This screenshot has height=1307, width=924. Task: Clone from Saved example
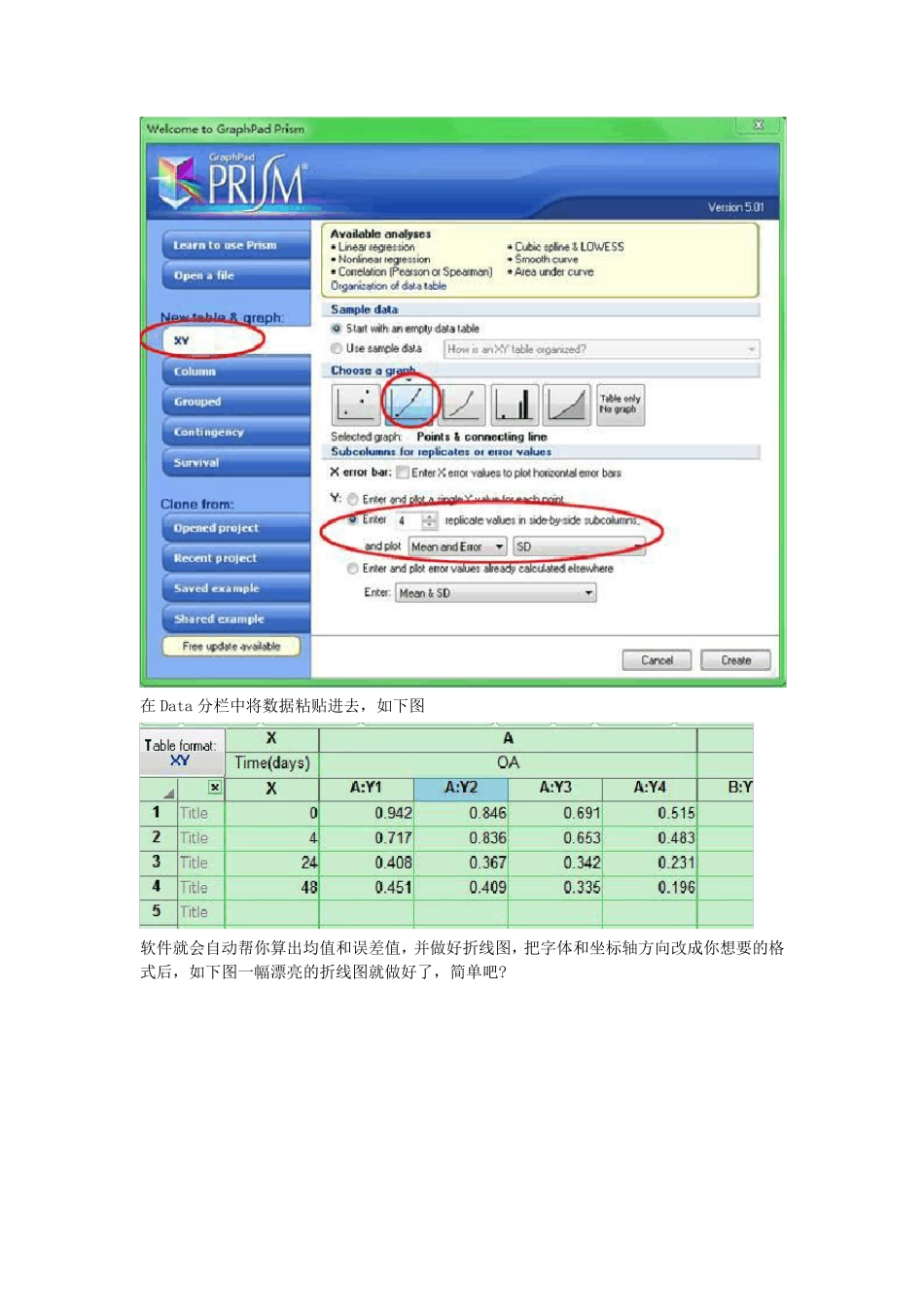(236, 588)
